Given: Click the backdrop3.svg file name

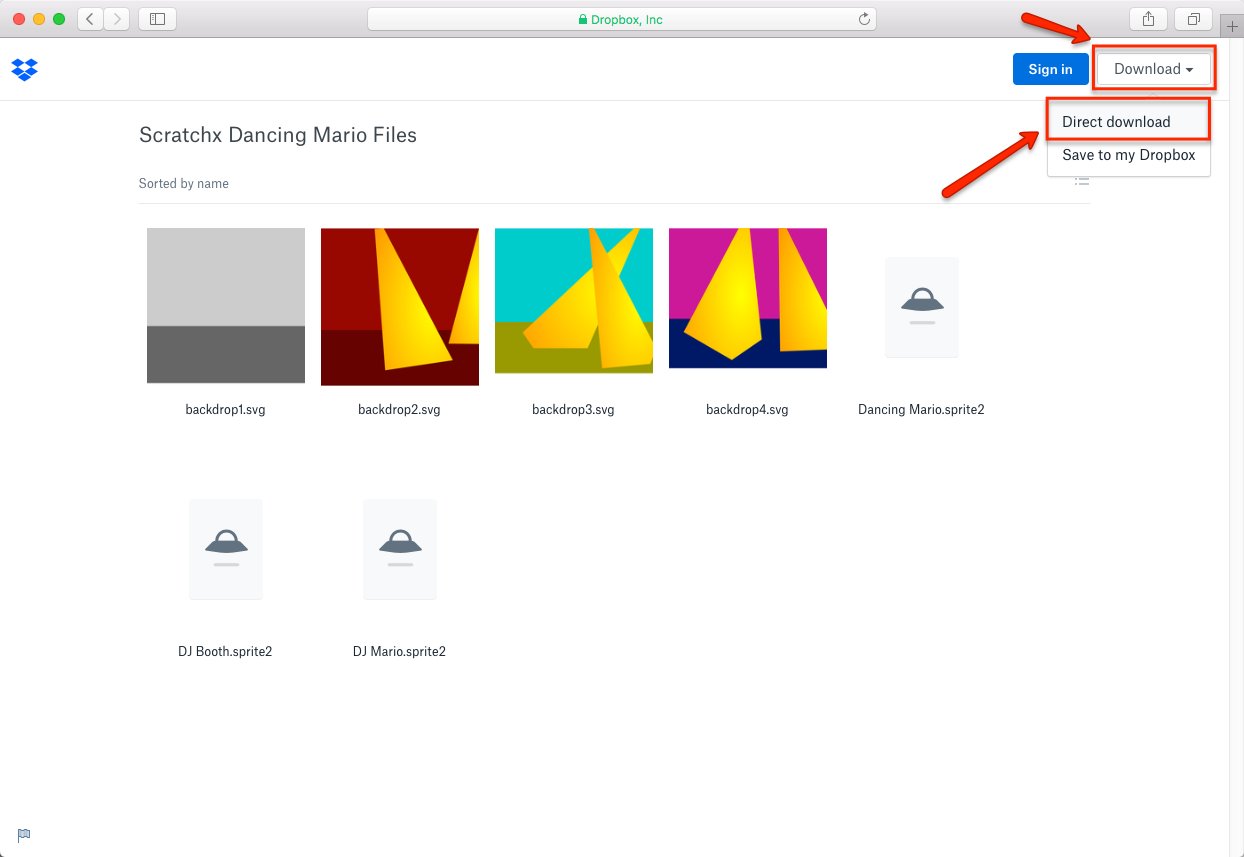Looking at the screenshot, I should click(x=573, y=409).
